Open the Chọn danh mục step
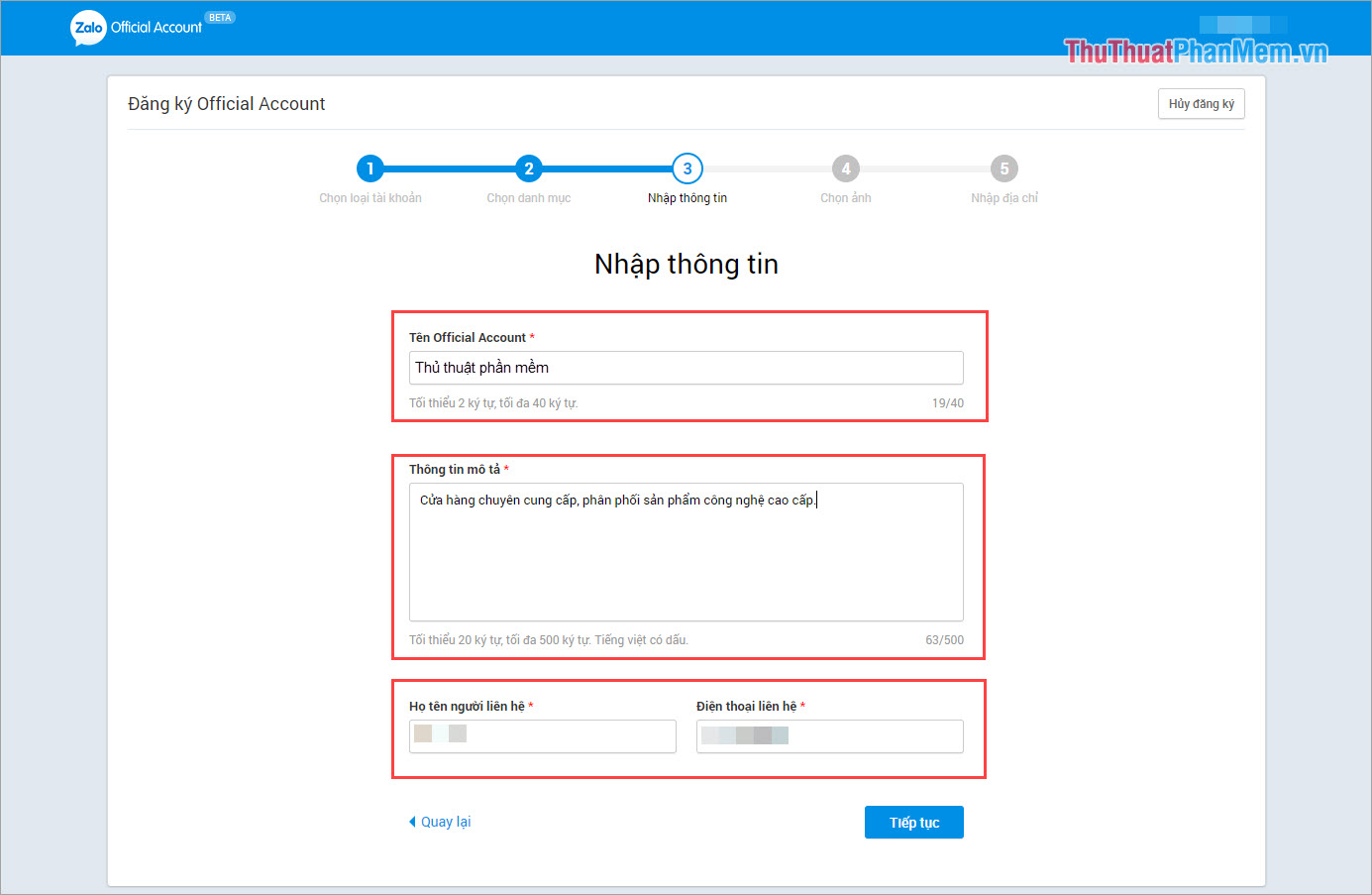 coord(529,197)
